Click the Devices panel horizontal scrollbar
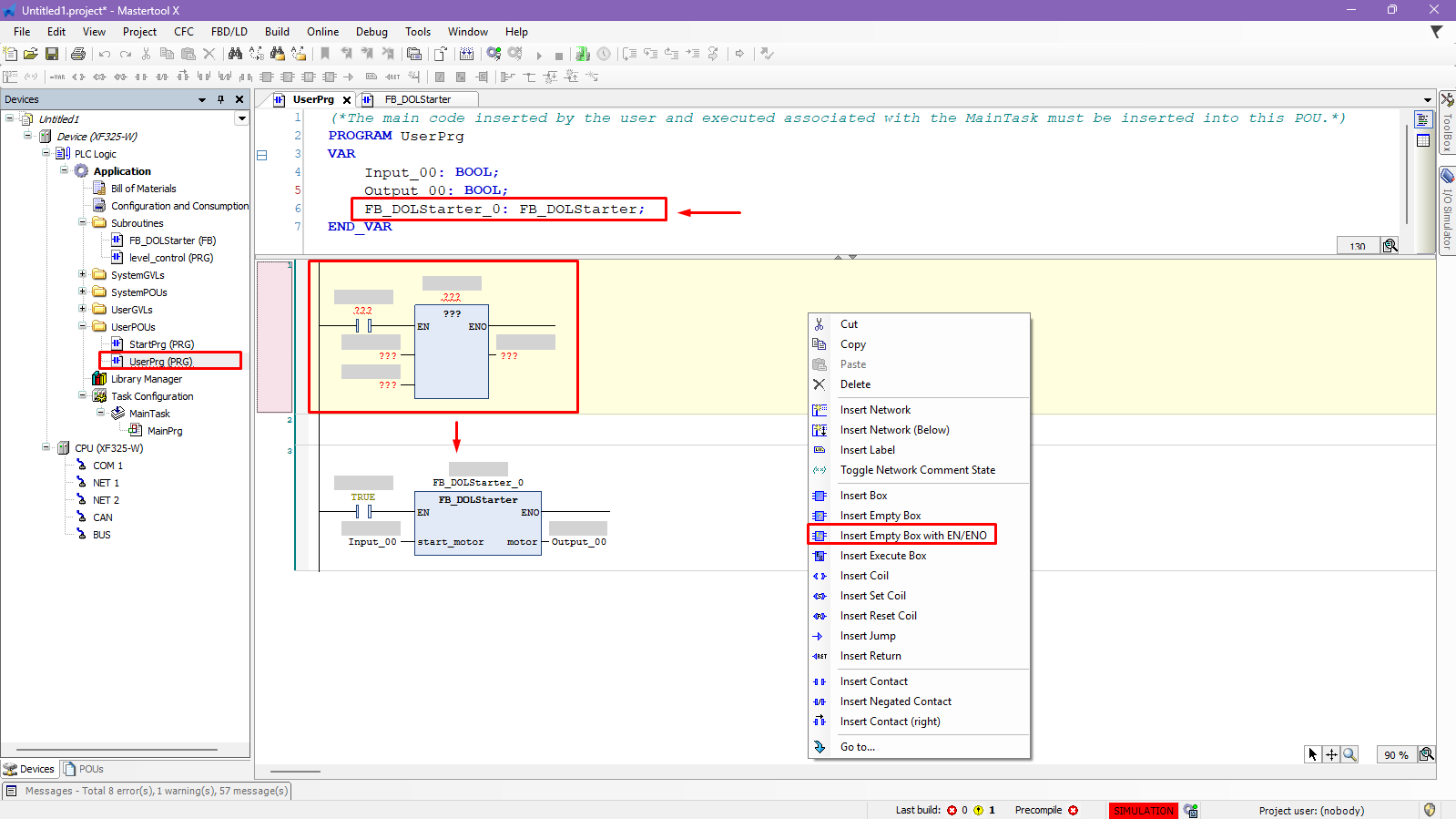This screenshot has height=819, width=1456. click(117, 750)
